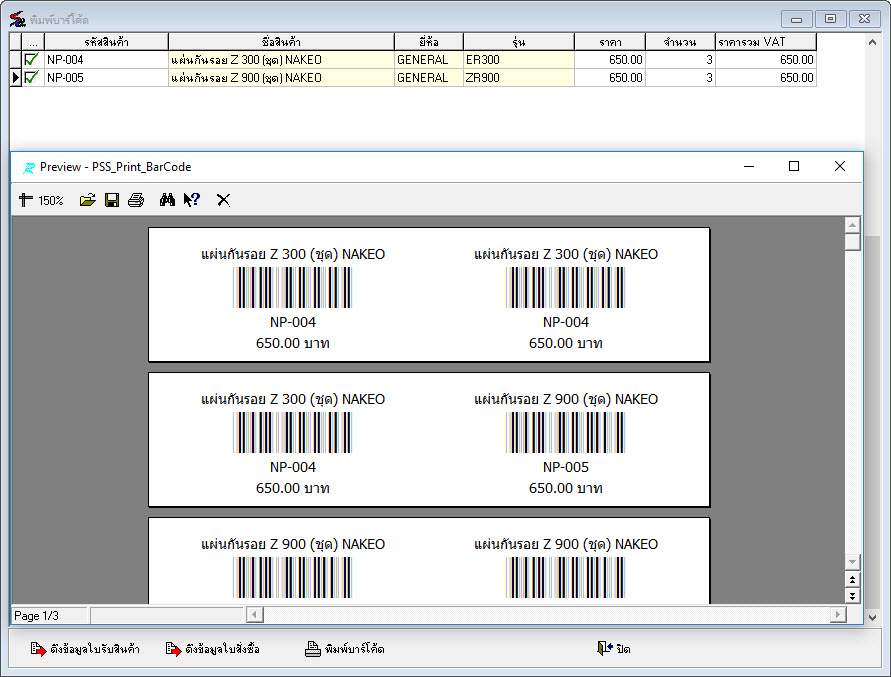Click the main window app icon in title bar
891x677 pixels.
coord(18,19)
